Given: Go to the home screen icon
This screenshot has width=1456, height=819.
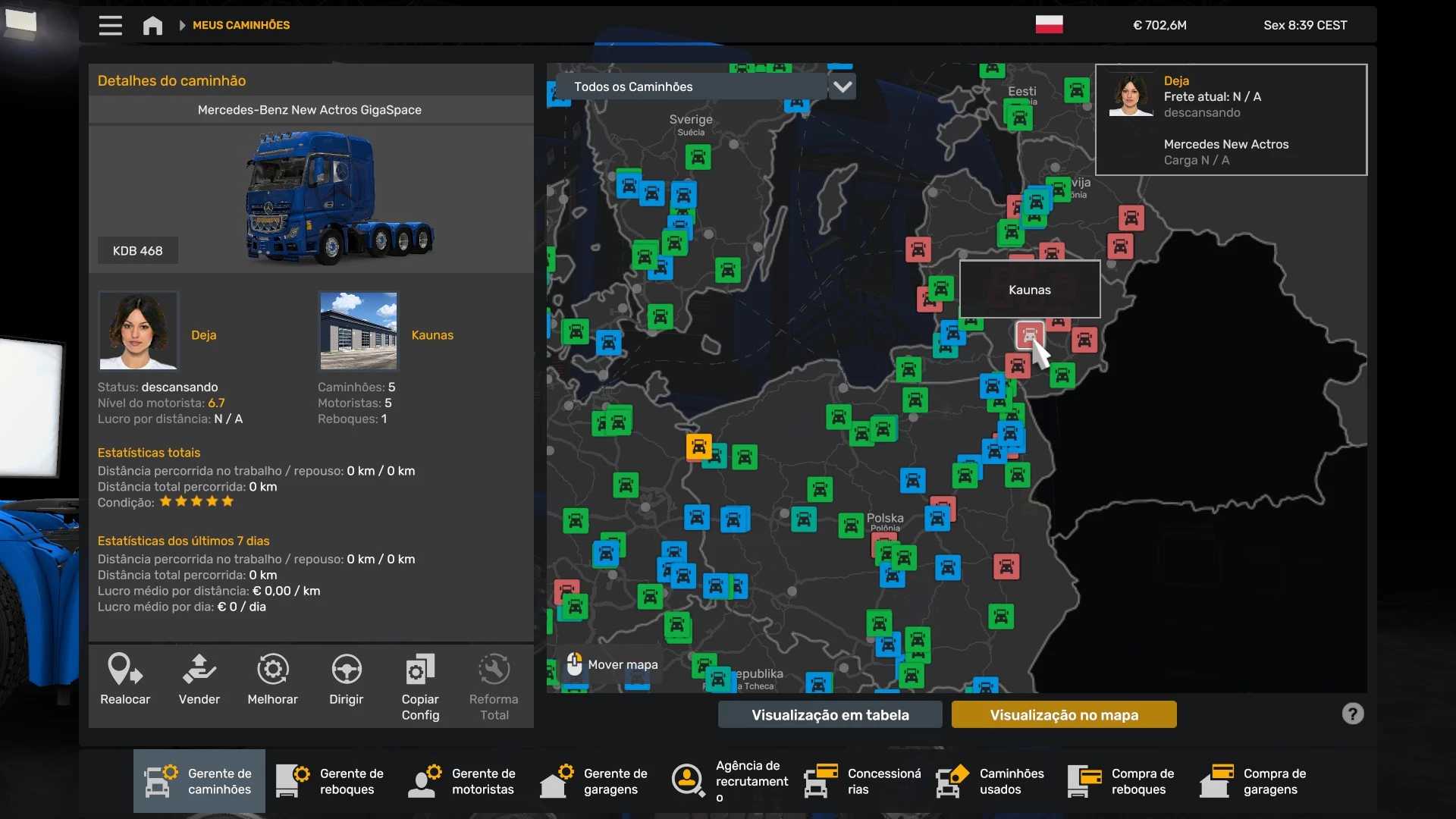Looking at the screenshot, I should [x=152, y=25].
